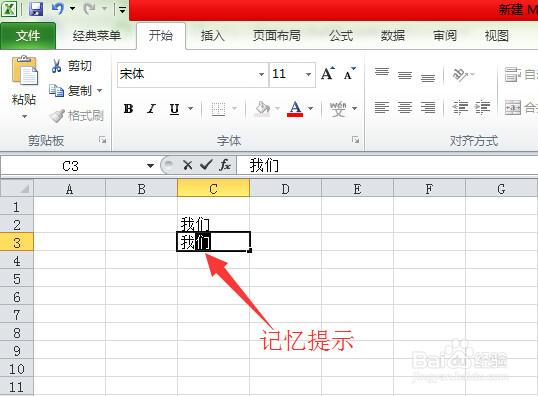Viewport: 538px width, 396px height.
Task: Open the 数据 tab
Action: (393, 36)
